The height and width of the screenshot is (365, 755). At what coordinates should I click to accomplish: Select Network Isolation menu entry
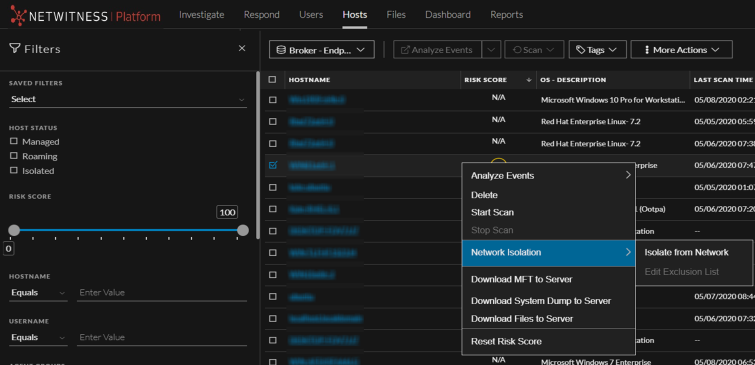coord(548,252)
